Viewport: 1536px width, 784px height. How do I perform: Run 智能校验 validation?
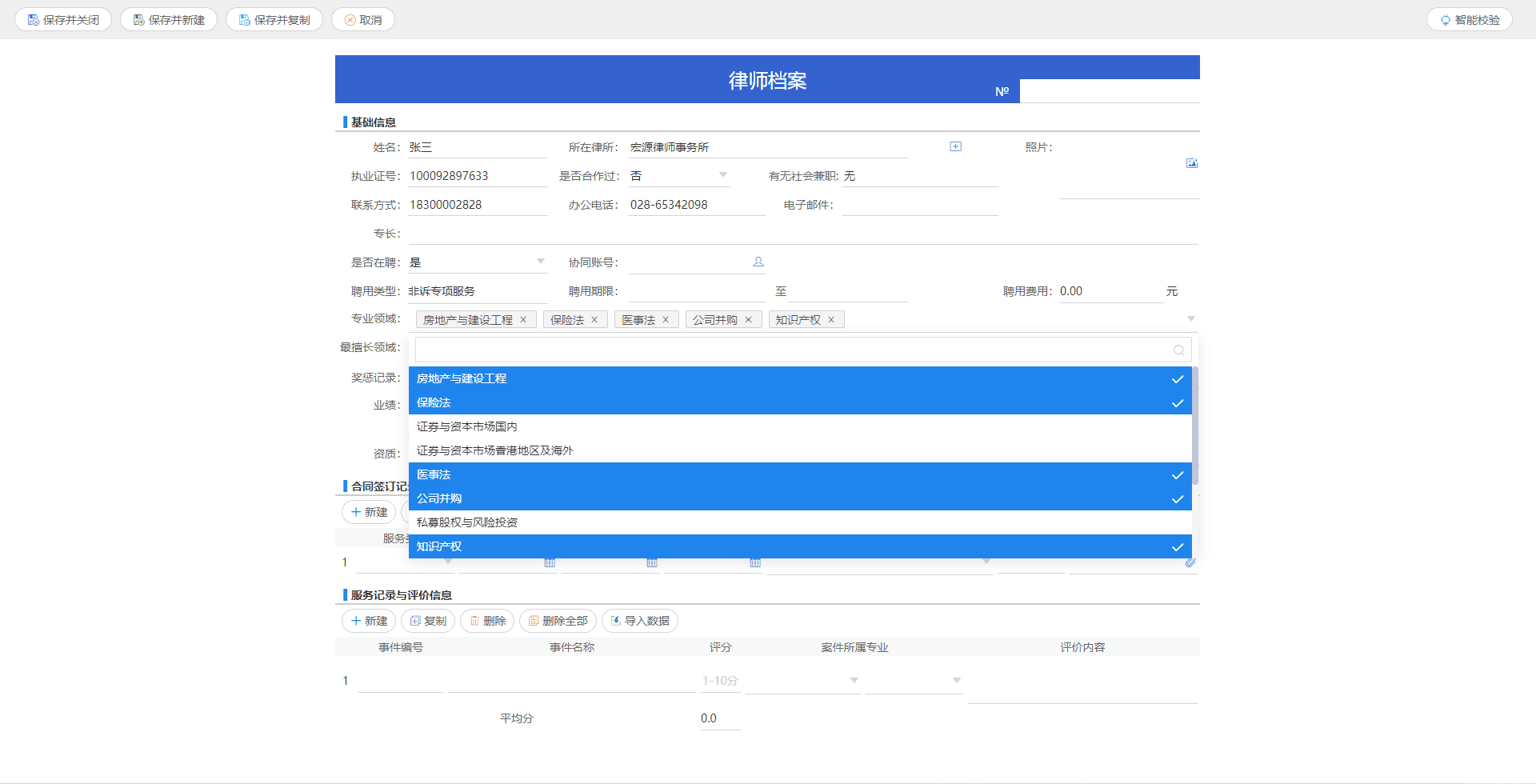1470,20
